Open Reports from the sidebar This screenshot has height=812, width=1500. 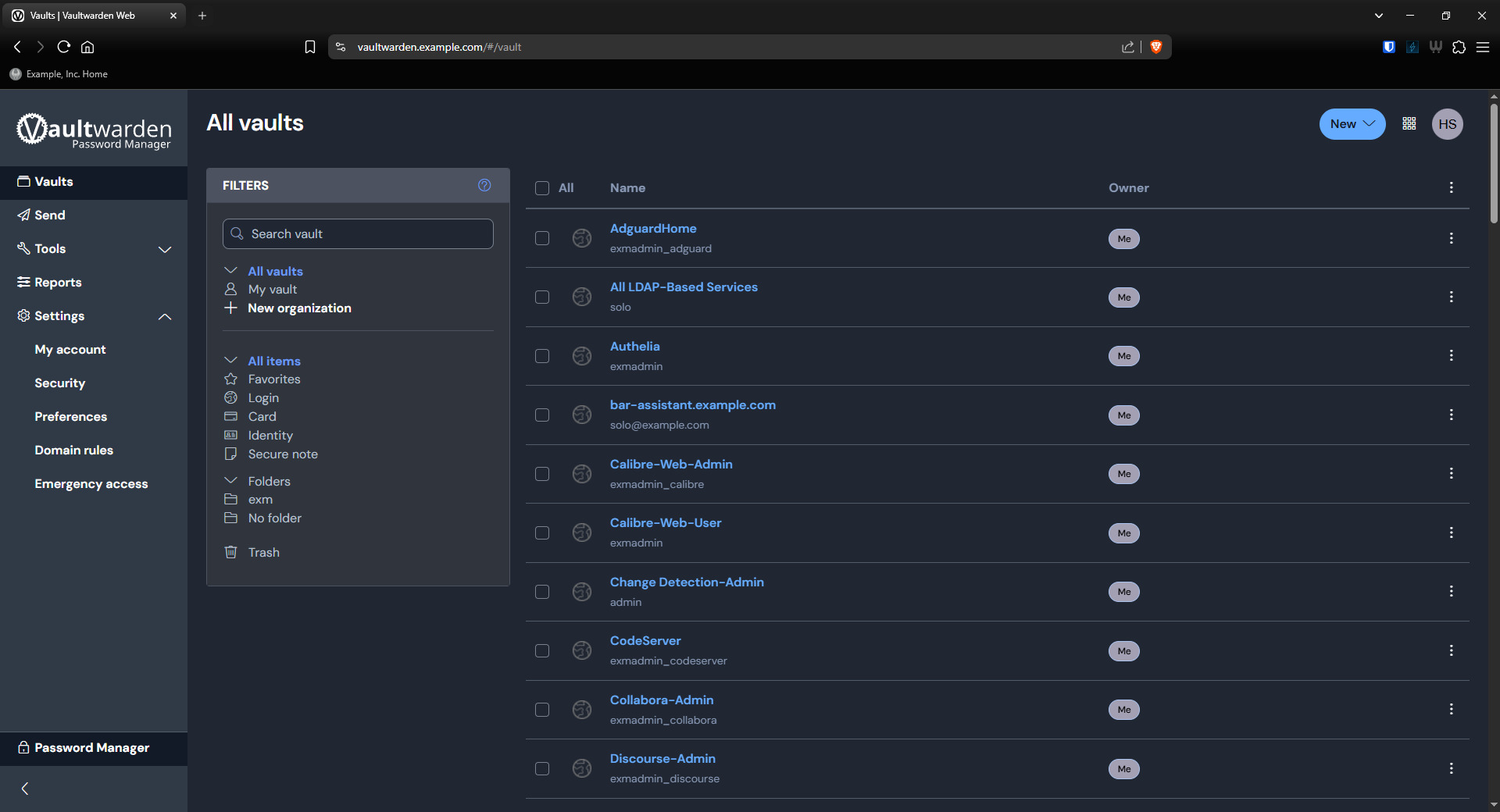(x=58, y=283)
